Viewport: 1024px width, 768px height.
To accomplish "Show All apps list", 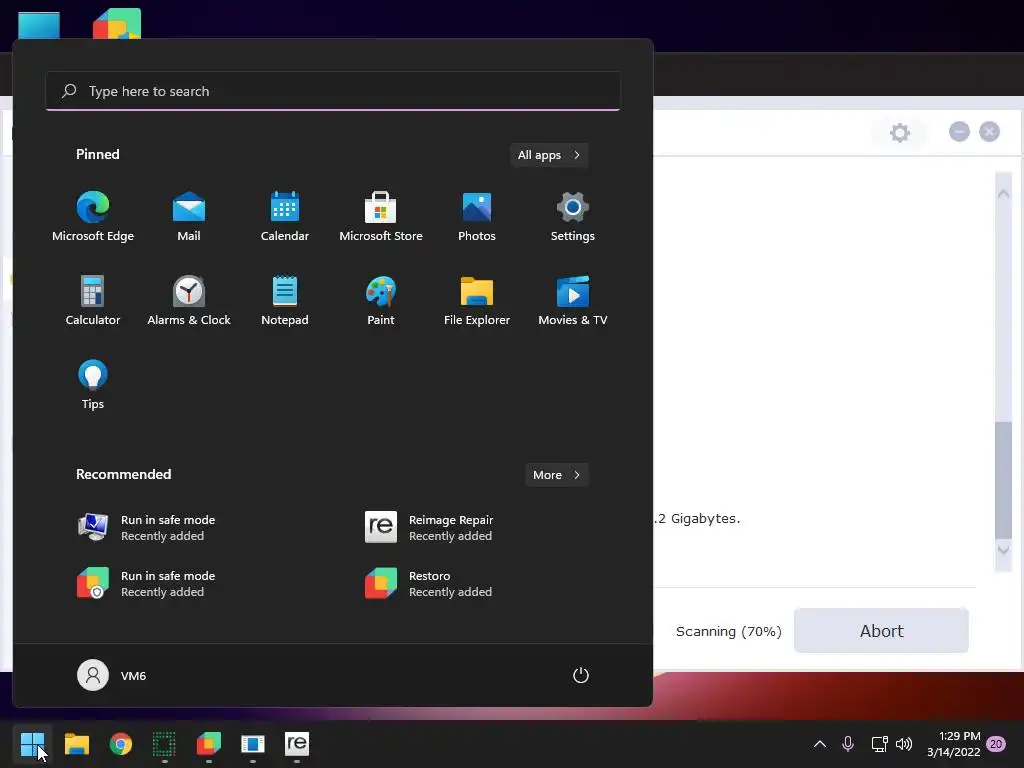I will [549, 155].
